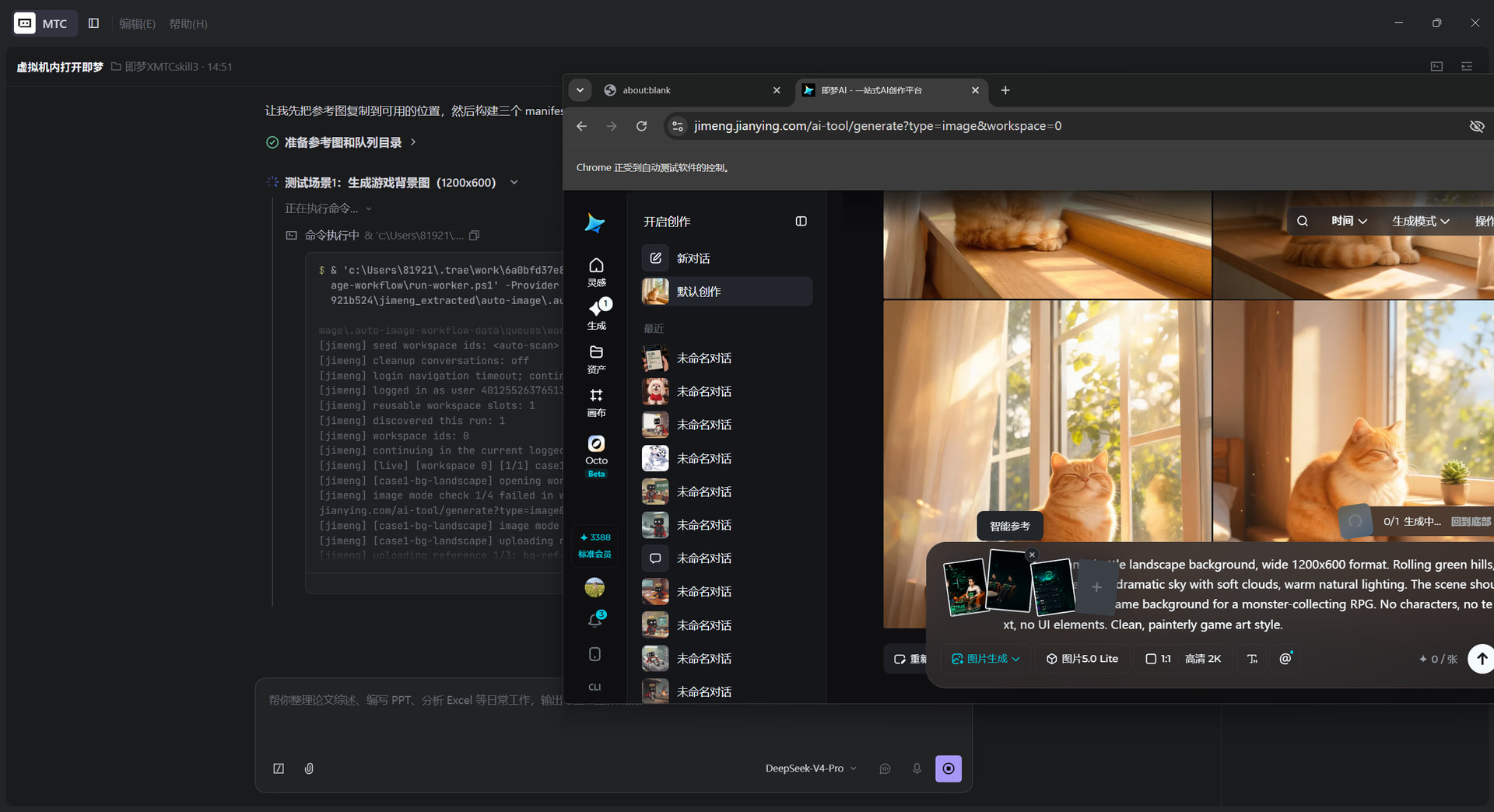The image size is (1494, 812).
Task: Close the 即梦AI tab
Action: (975, 90)
